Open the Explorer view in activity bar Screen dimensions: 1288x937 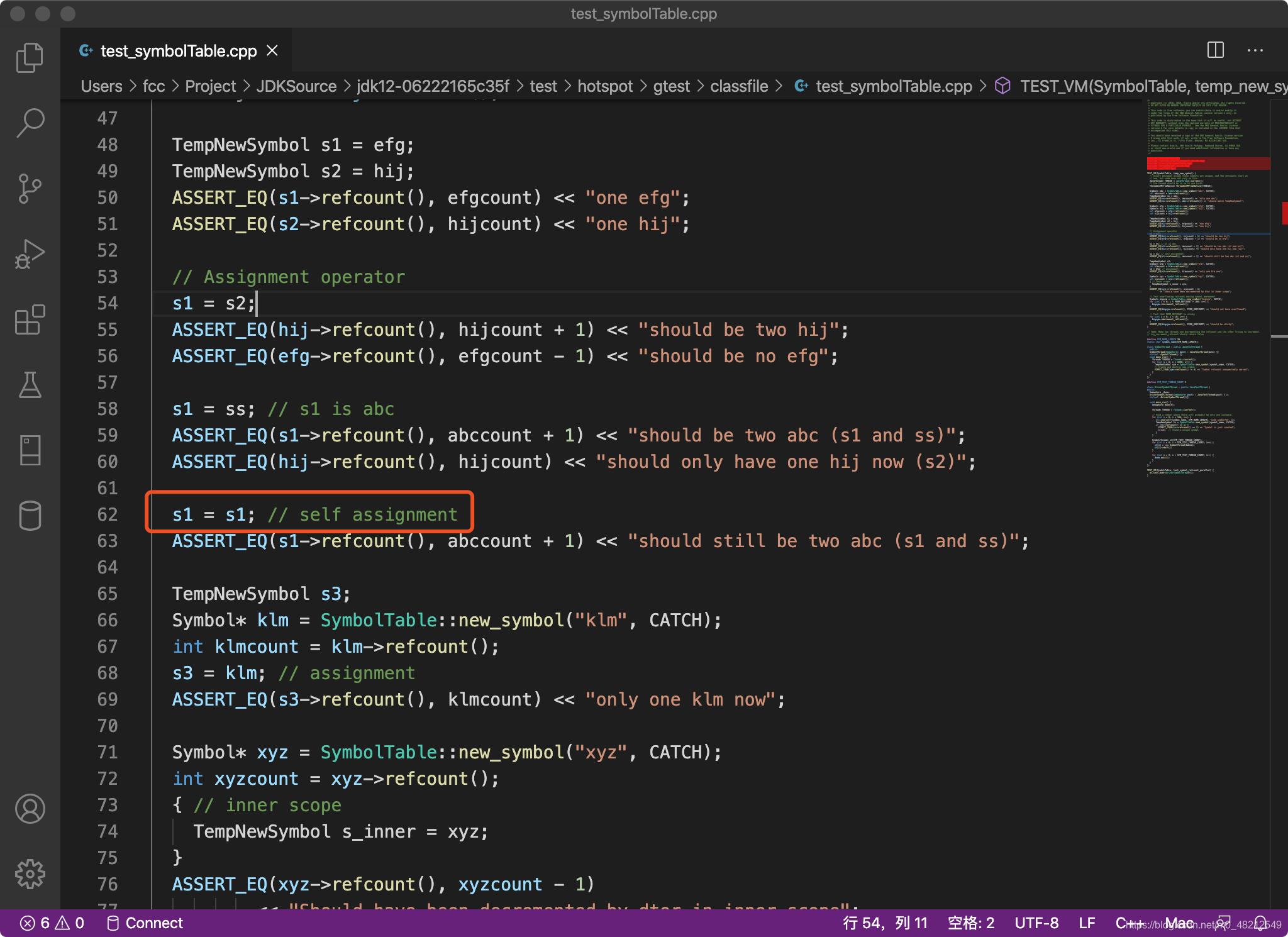30,58
